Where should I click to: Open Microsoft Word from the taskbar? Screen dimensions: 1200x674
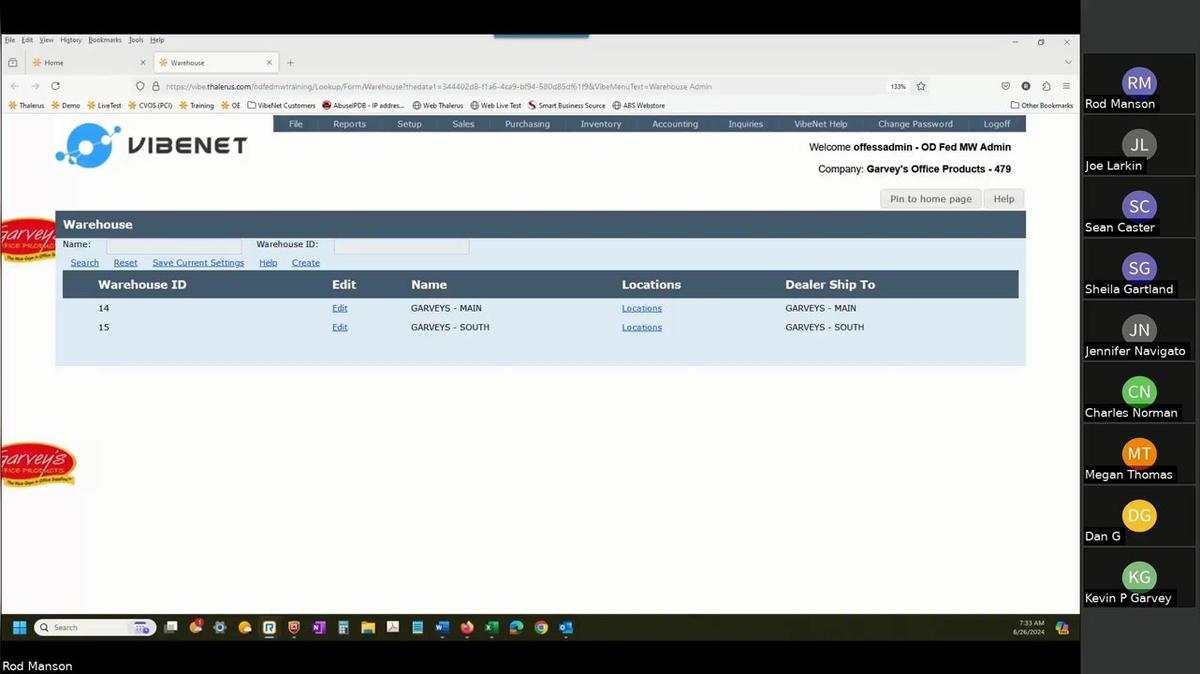[442, 627]
